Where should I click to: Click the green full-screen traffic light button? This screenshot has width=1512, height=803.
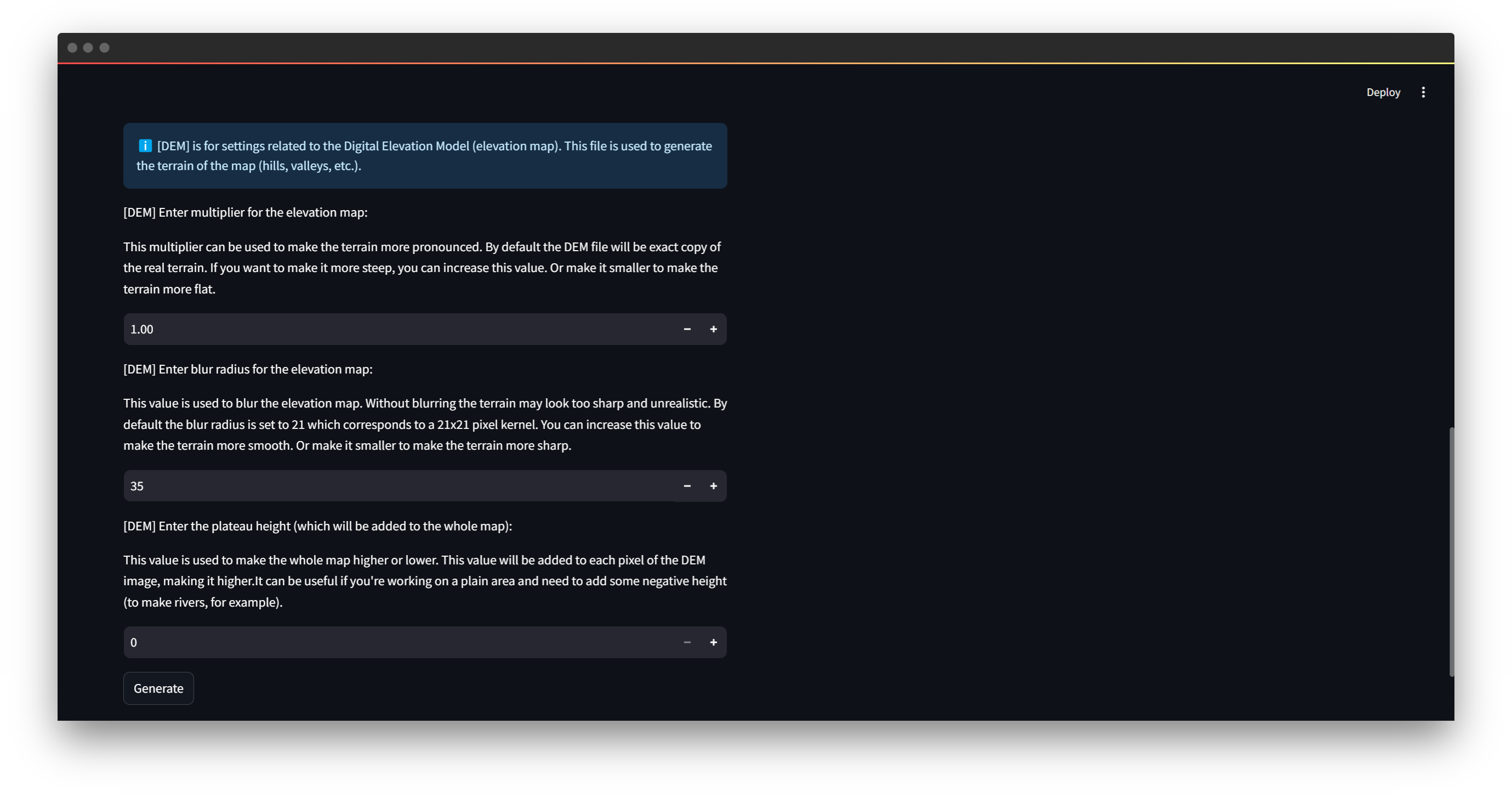pos(104,48)
